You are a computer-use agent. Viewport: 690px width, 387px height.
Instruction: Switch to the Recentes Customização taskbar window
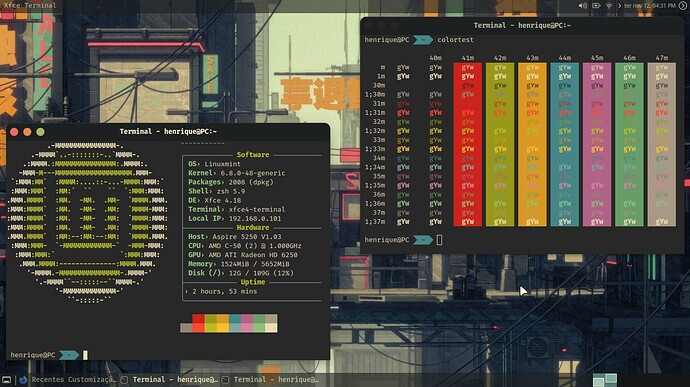(74, 380)
